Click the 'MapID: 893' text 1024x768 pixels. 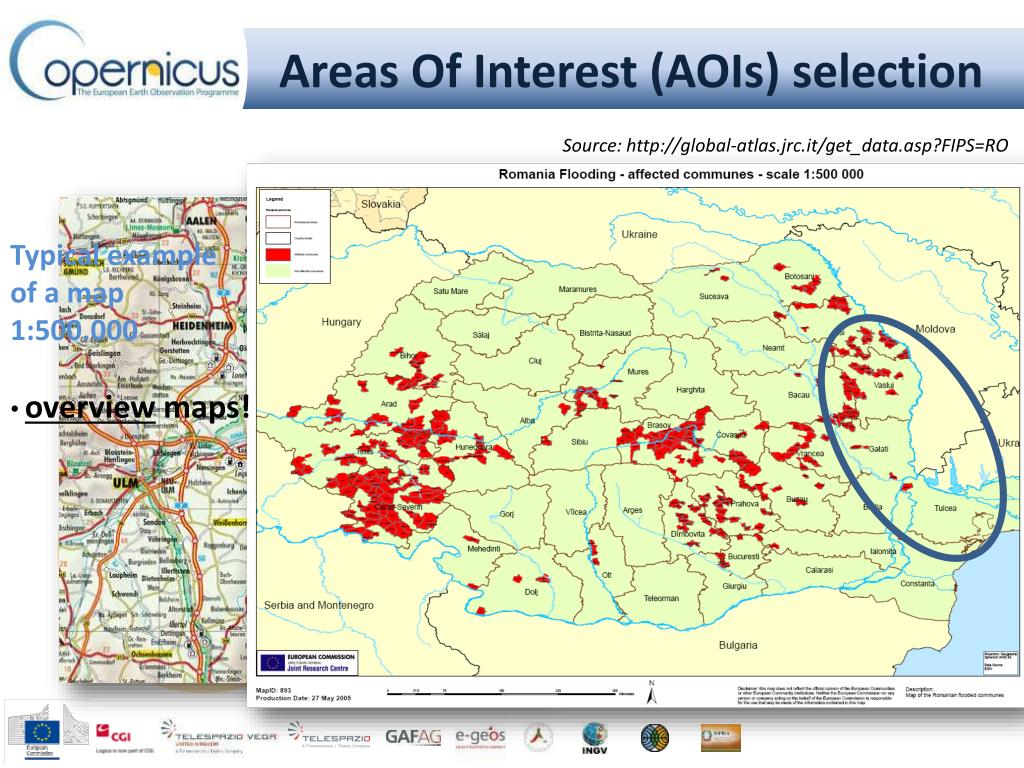(x=274, y=690)
